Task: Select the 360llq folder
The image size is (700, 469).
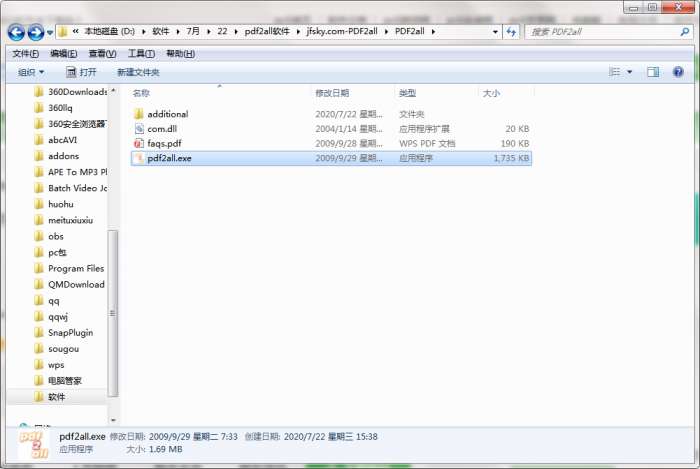Action: (53, 108)
